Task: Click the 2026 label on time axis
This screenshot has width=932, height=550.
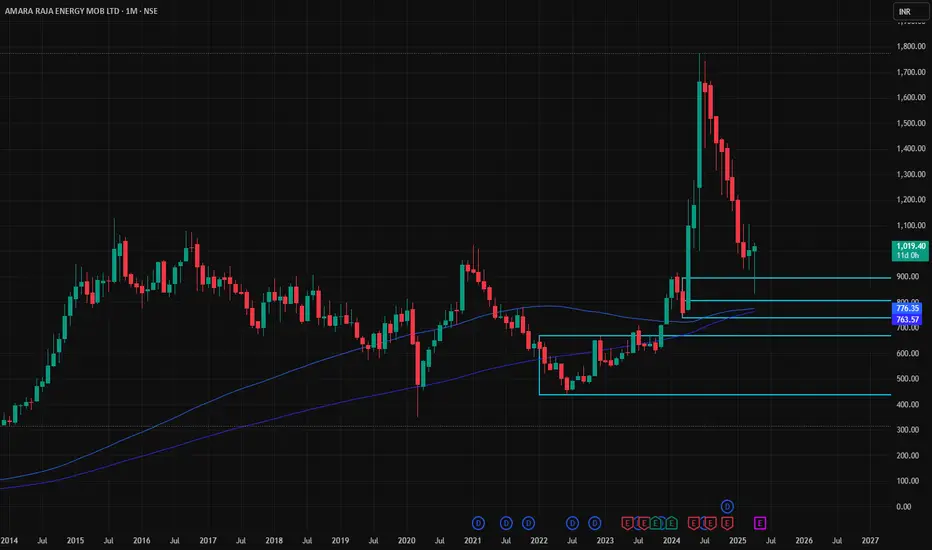Action: 804,540
